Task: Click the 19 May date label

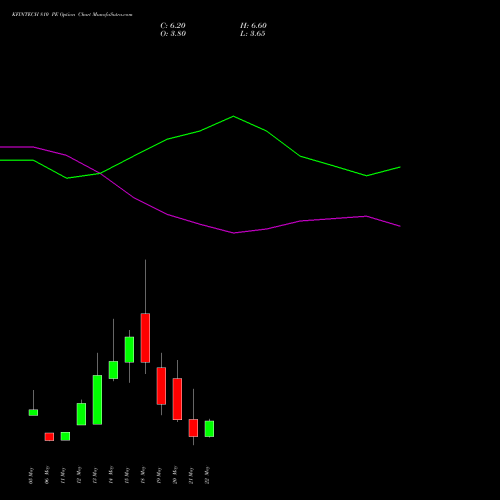Action: pos(159,476)
